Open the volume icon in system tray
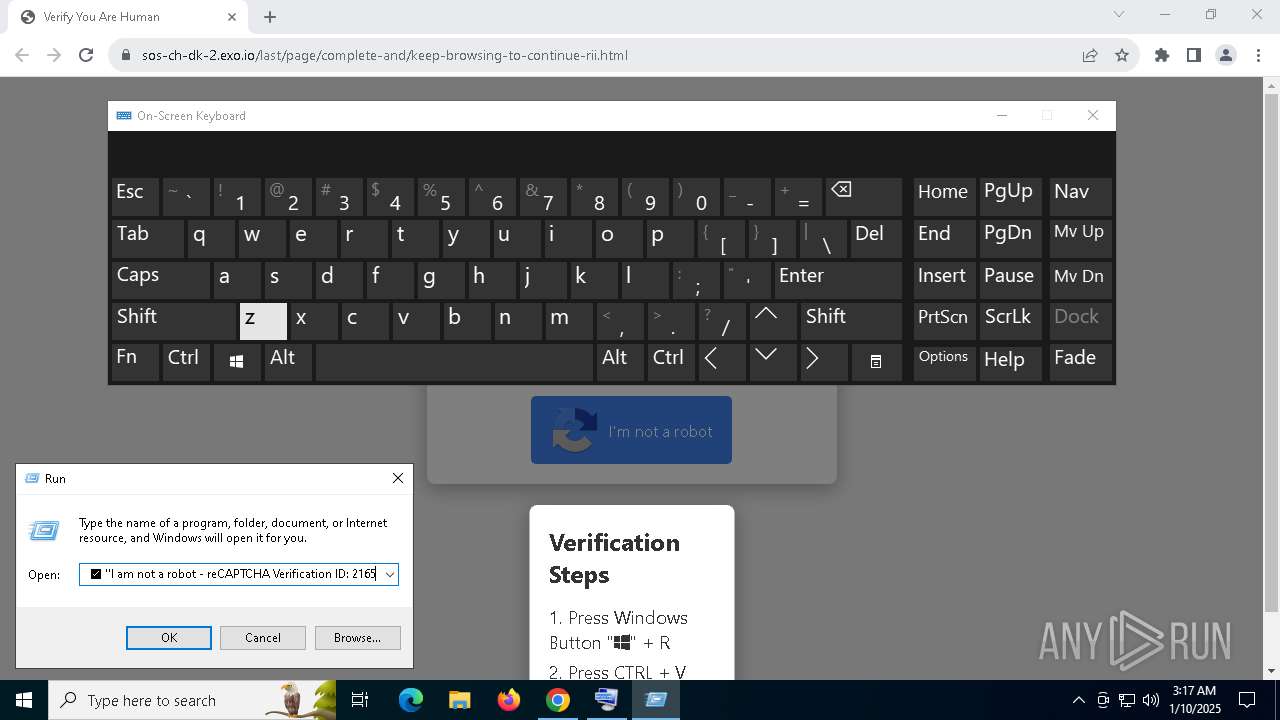Image resolution: width=1280 pixels, height=720 pixels. [x=1150, y=700]
